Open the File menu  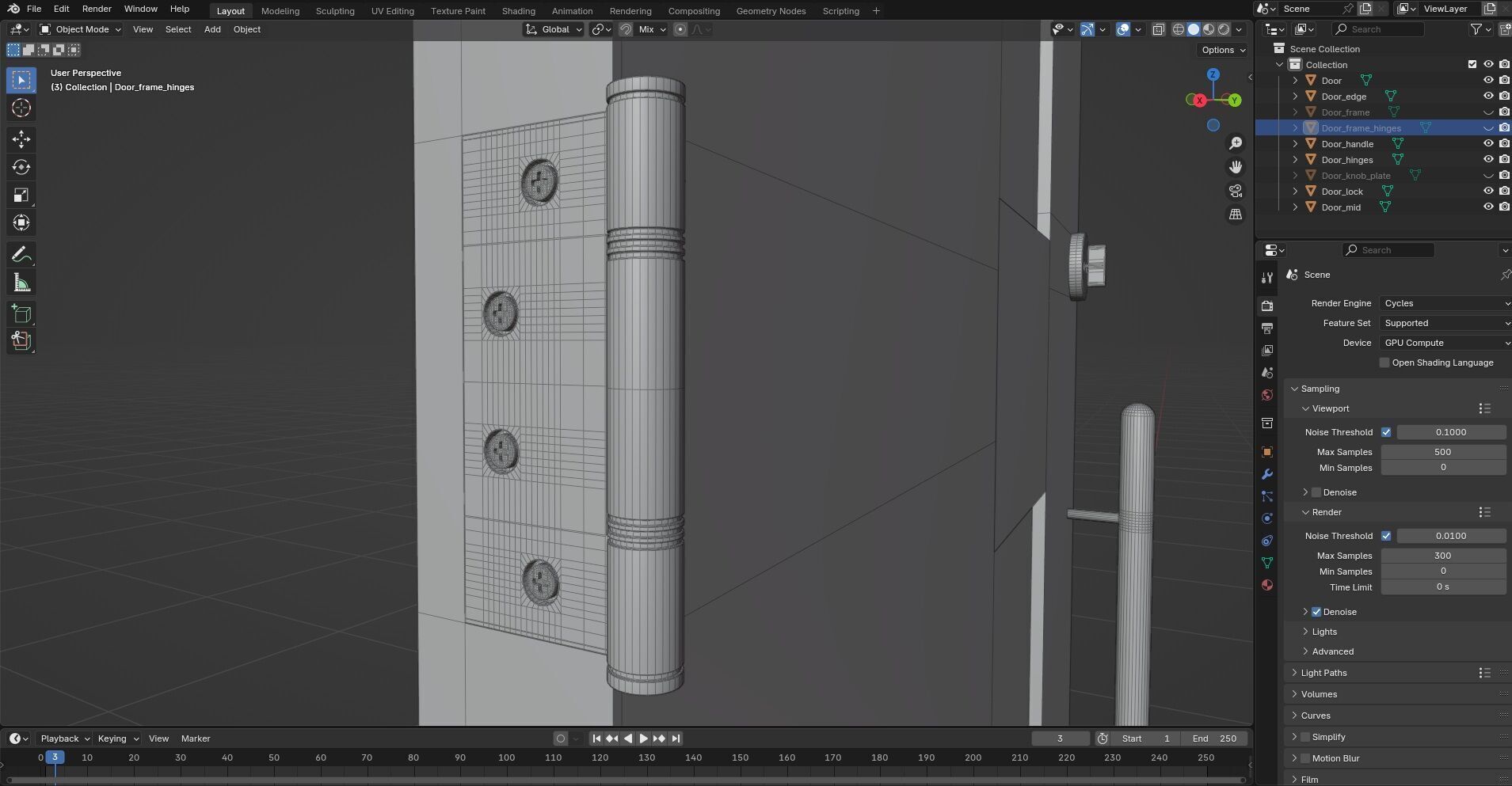pos(34,9)
